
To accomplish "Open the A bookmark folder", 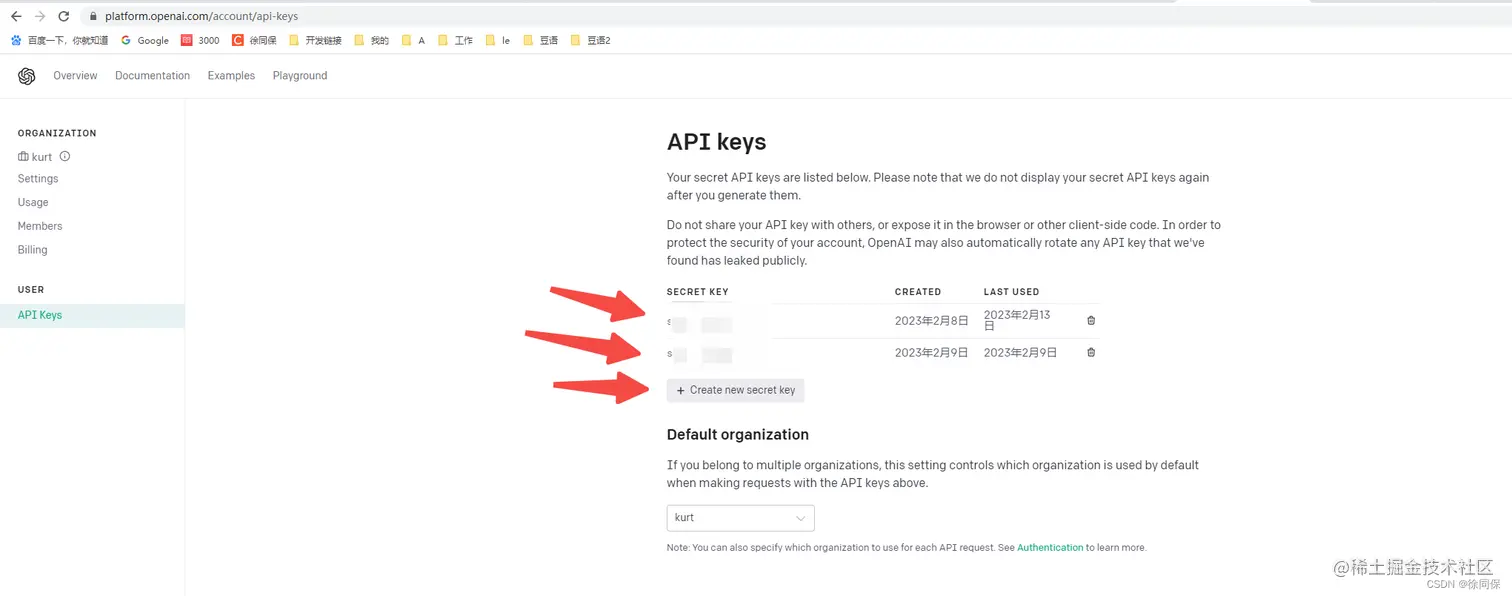I will [413, 40].
